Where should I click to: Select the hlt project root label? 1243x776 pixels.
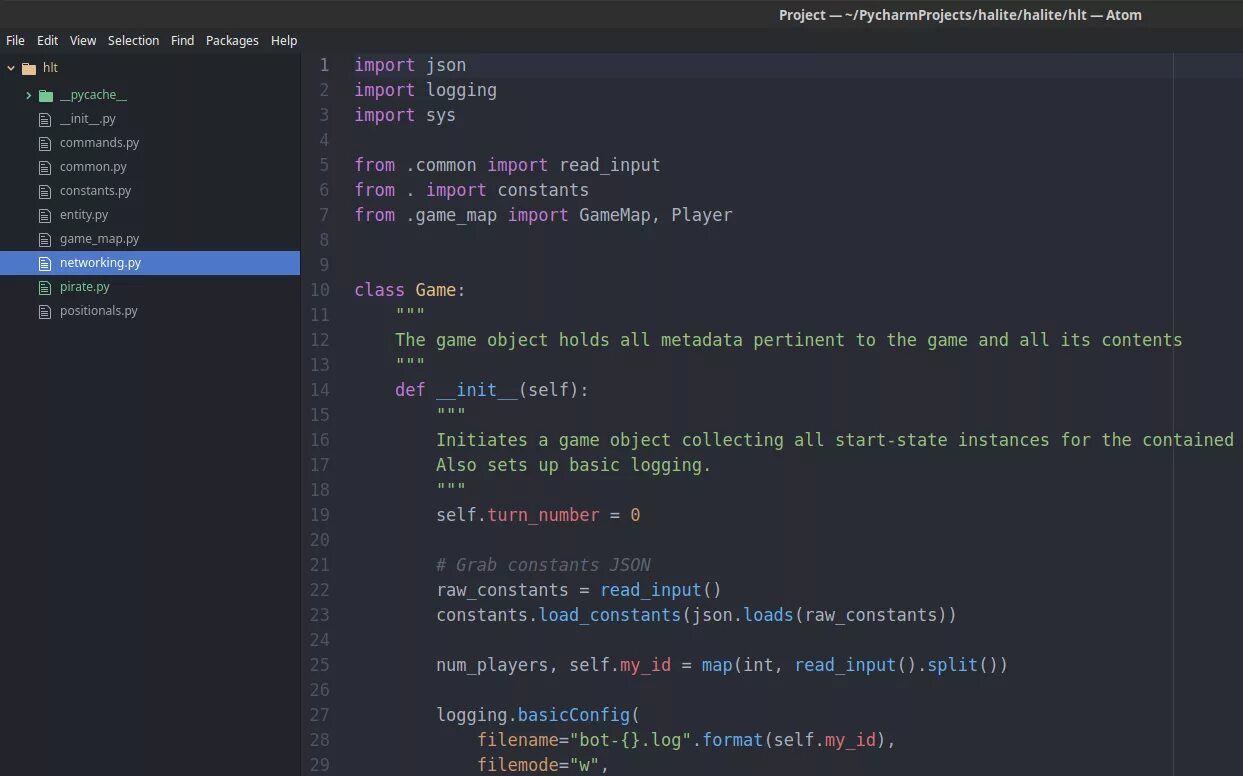(50, 68)
